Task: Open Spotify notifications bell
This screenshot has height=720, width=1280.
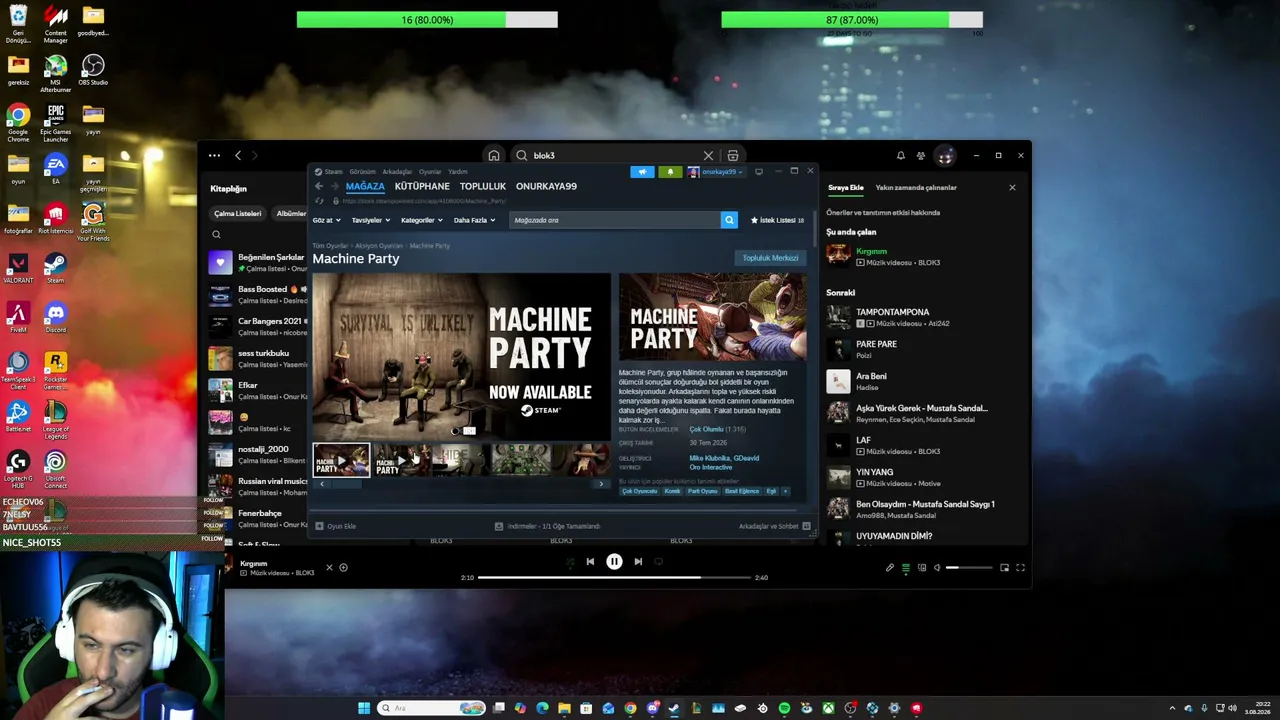Action: point(900,155)
